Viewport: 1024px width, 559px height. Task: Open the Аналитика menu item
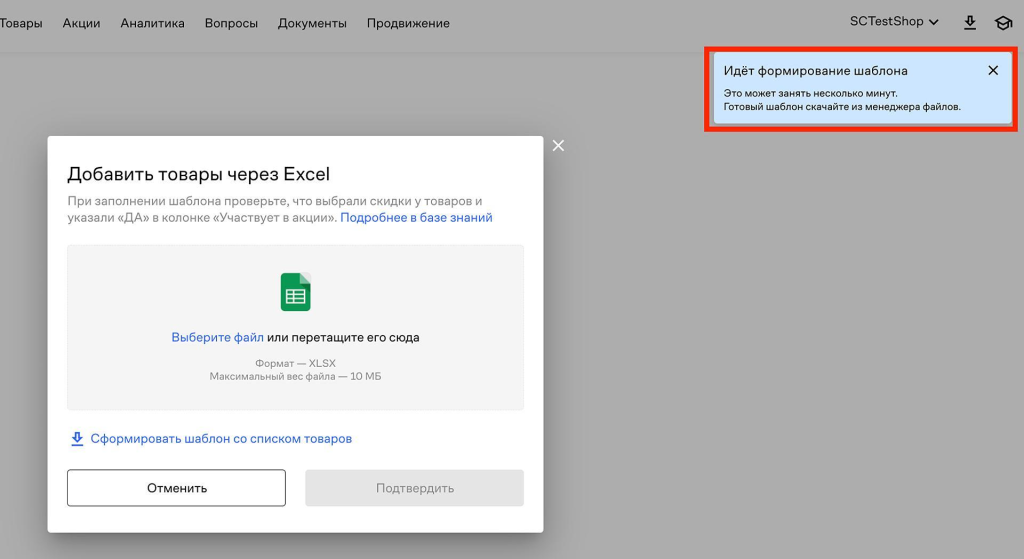152,23
